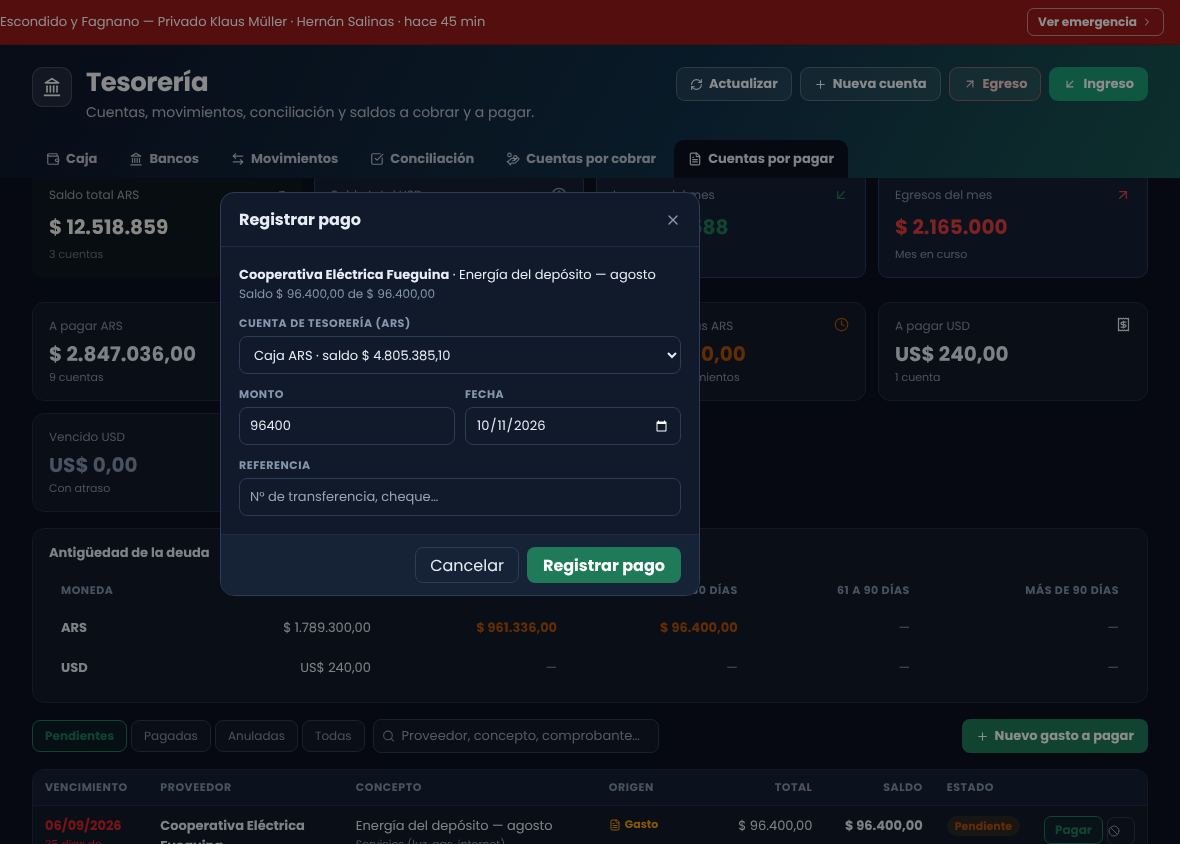
Task: Click the US$ 240,00 USD aging amount
Action: (x=335, y=667)
